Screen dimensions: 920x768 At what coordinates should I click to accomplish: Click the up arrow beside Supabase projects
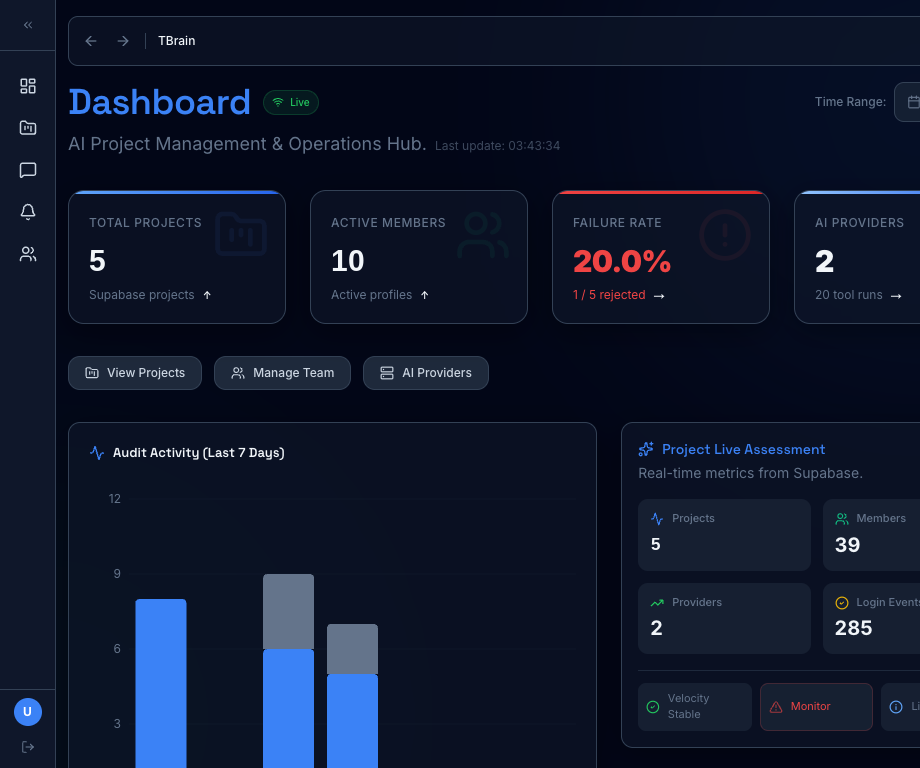click(x=207, y=295)
